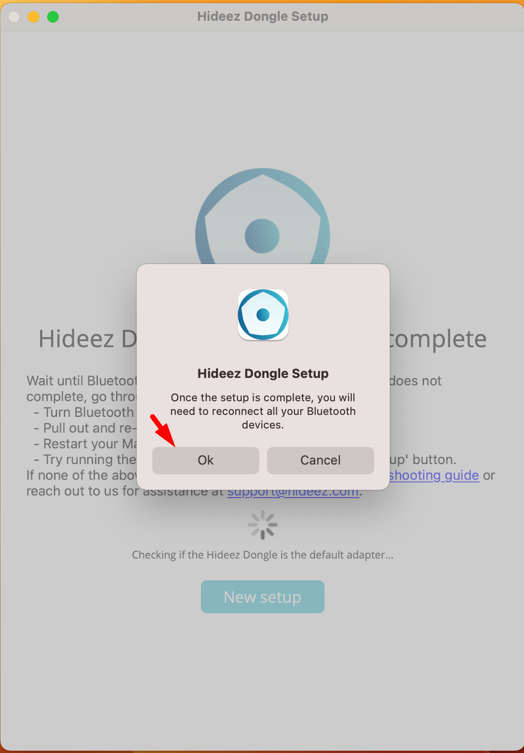This screenshot has width=524, height=753.
Task: Click the bold Hideez Dongle Setup dialog heading
Action: [263, 373]
